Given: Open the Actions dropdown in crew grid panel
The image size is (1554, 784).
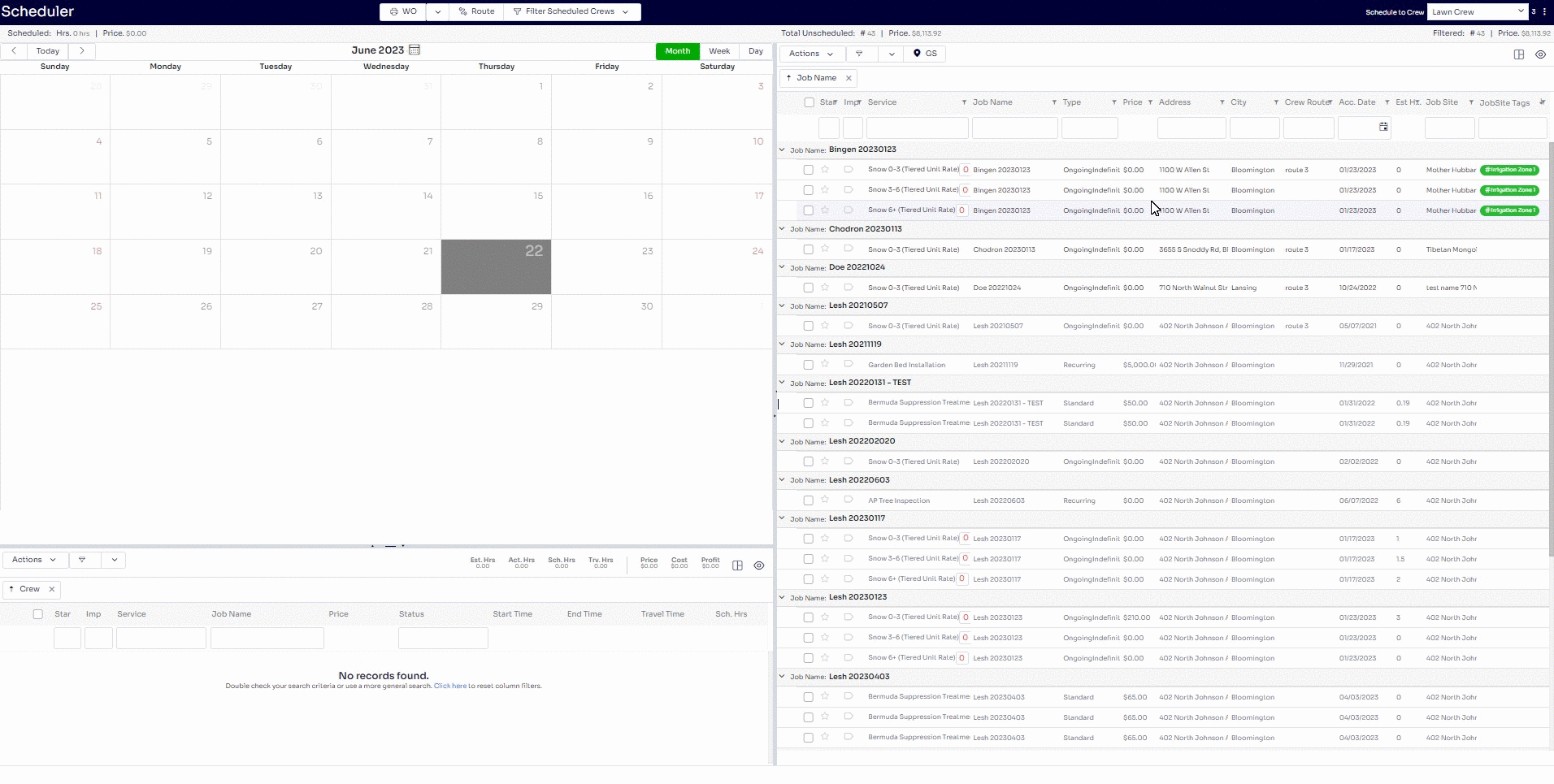Looking at the screenshot, I should pos(34,560).
